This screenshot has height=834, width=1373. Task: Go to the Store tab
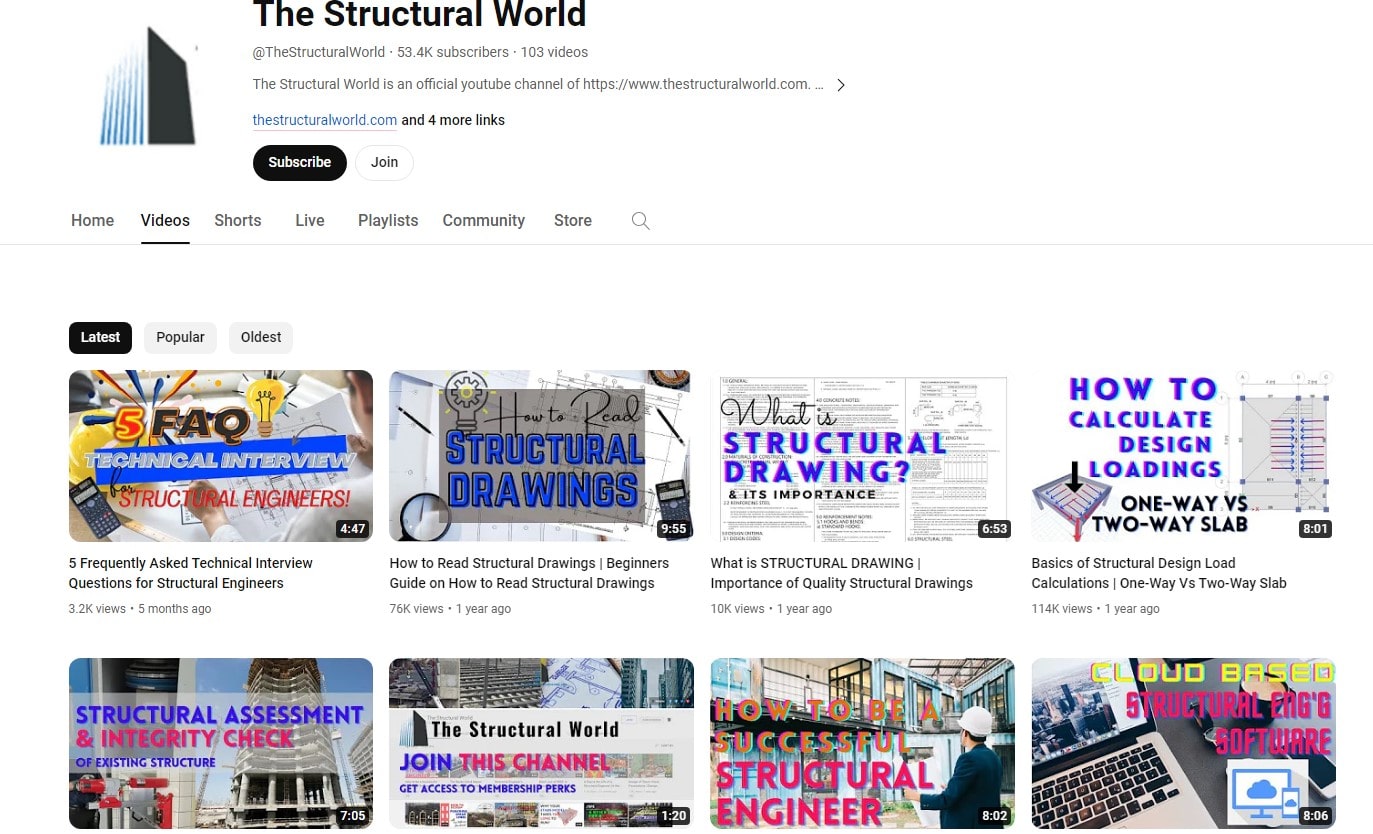tap(573, 220)
